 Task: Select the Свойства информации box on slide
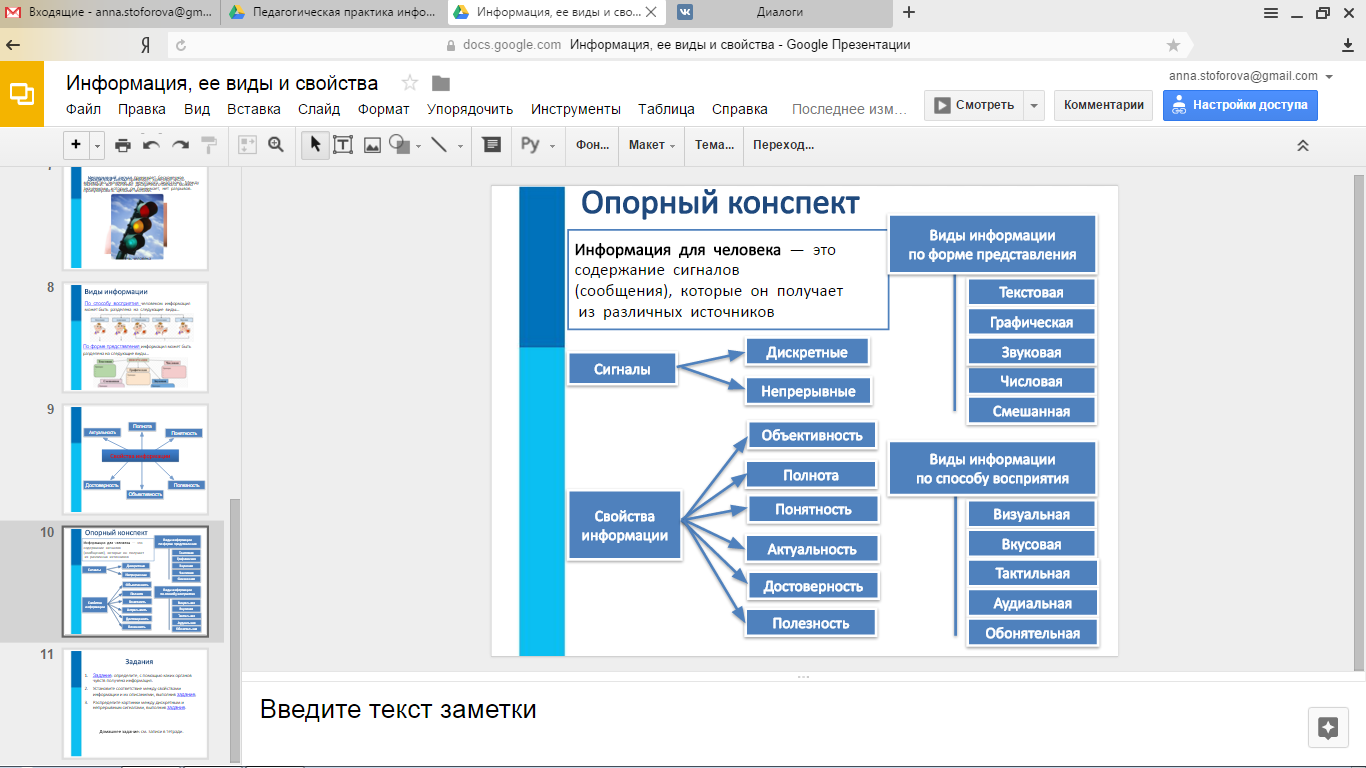pyautogui.click(x=624, y=526)
